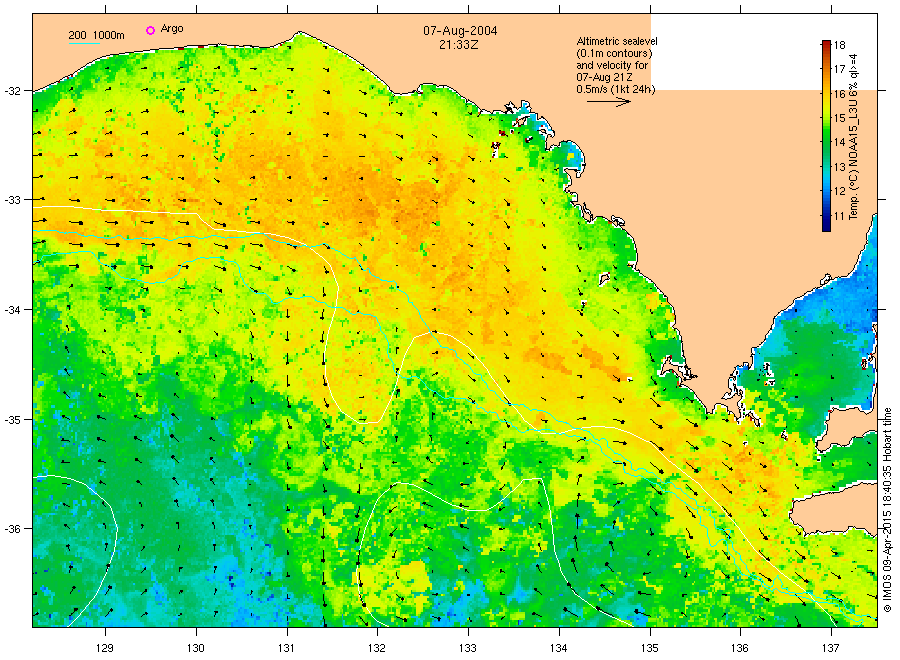This screenshot has height=660, width=900.
Task: Click the "132" longitude axis label
Action: pos(377,649)
